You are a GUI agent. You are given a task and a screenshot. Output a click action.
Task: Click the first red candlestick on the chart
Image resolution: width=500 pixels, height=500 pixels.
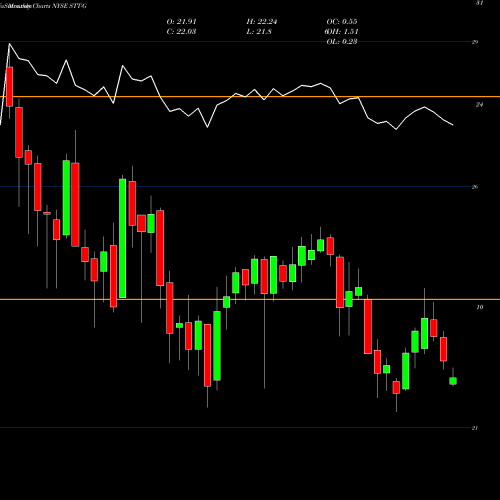click(9, 87)
